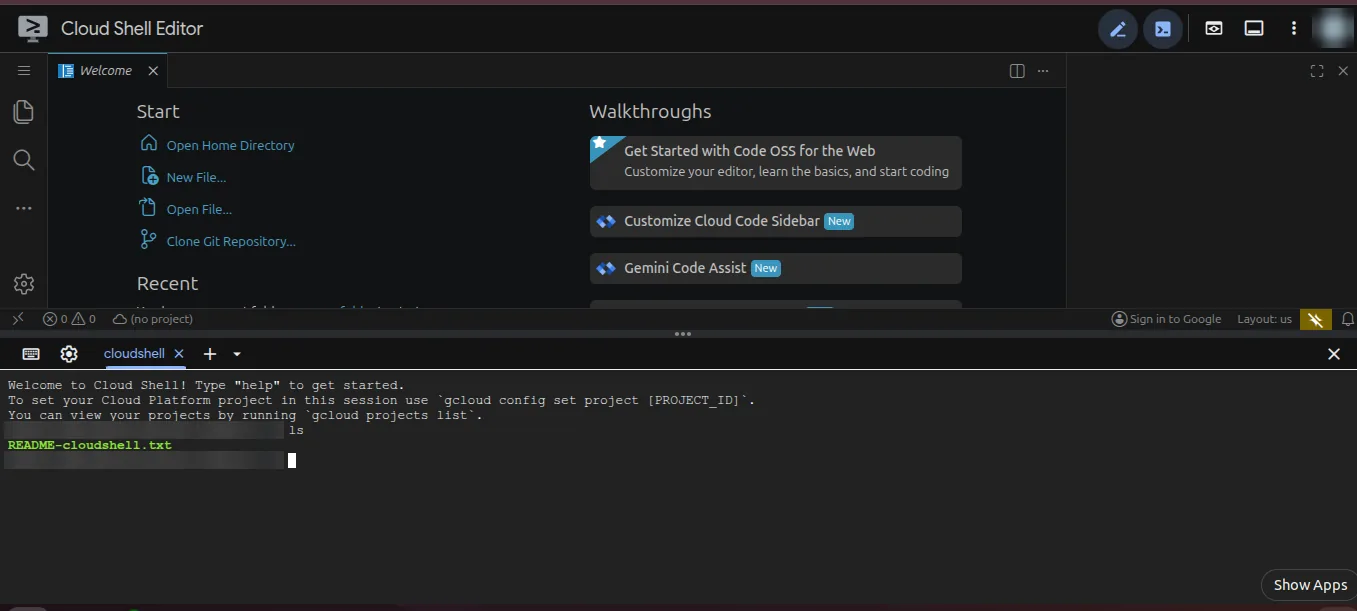Viewport: 1357px width, 611px height.
Task: Expand the new terminal dropdown arrow
Action: [237, 354]
